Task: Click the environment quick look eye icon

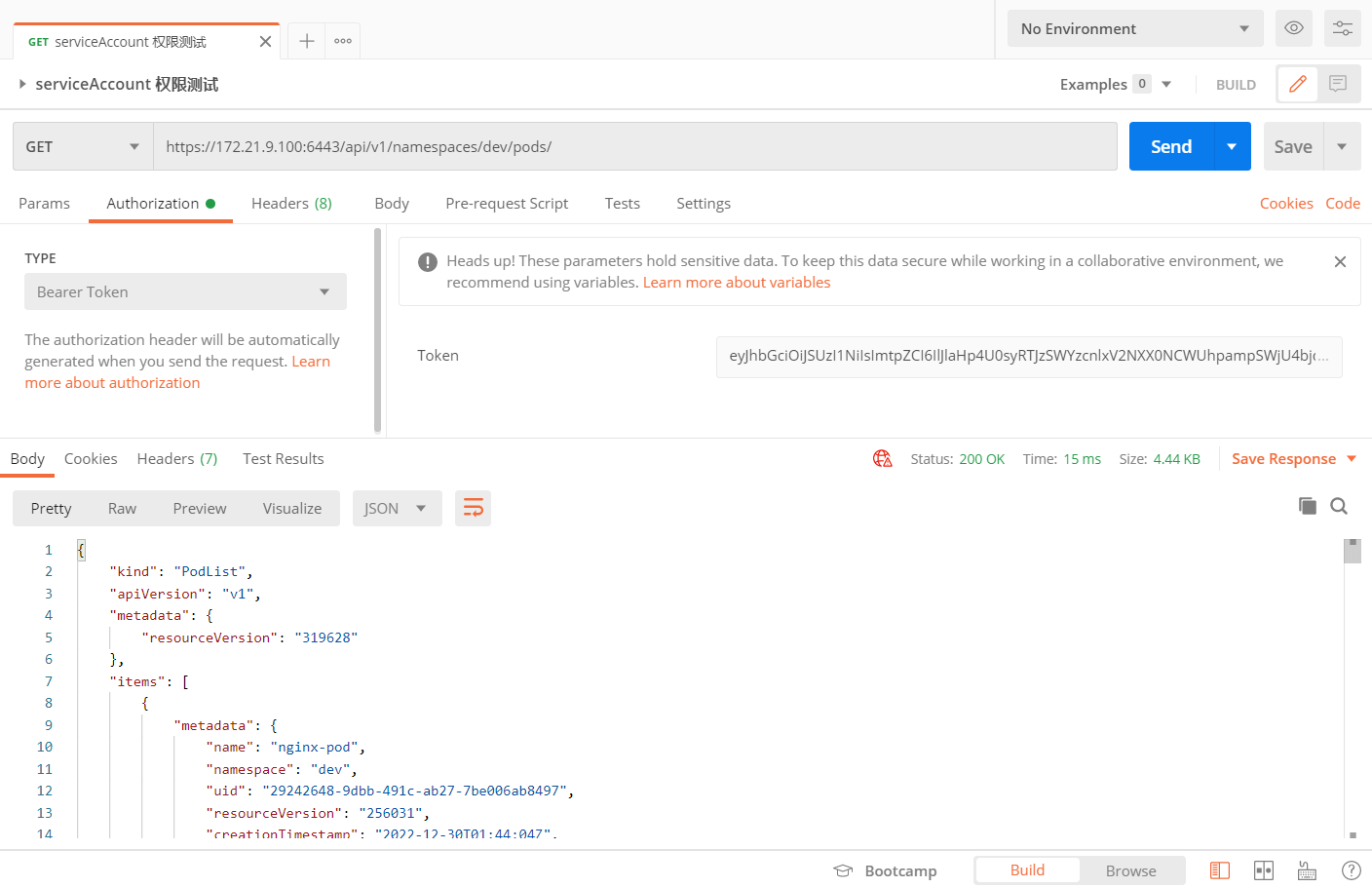Action: (1293, 28)
